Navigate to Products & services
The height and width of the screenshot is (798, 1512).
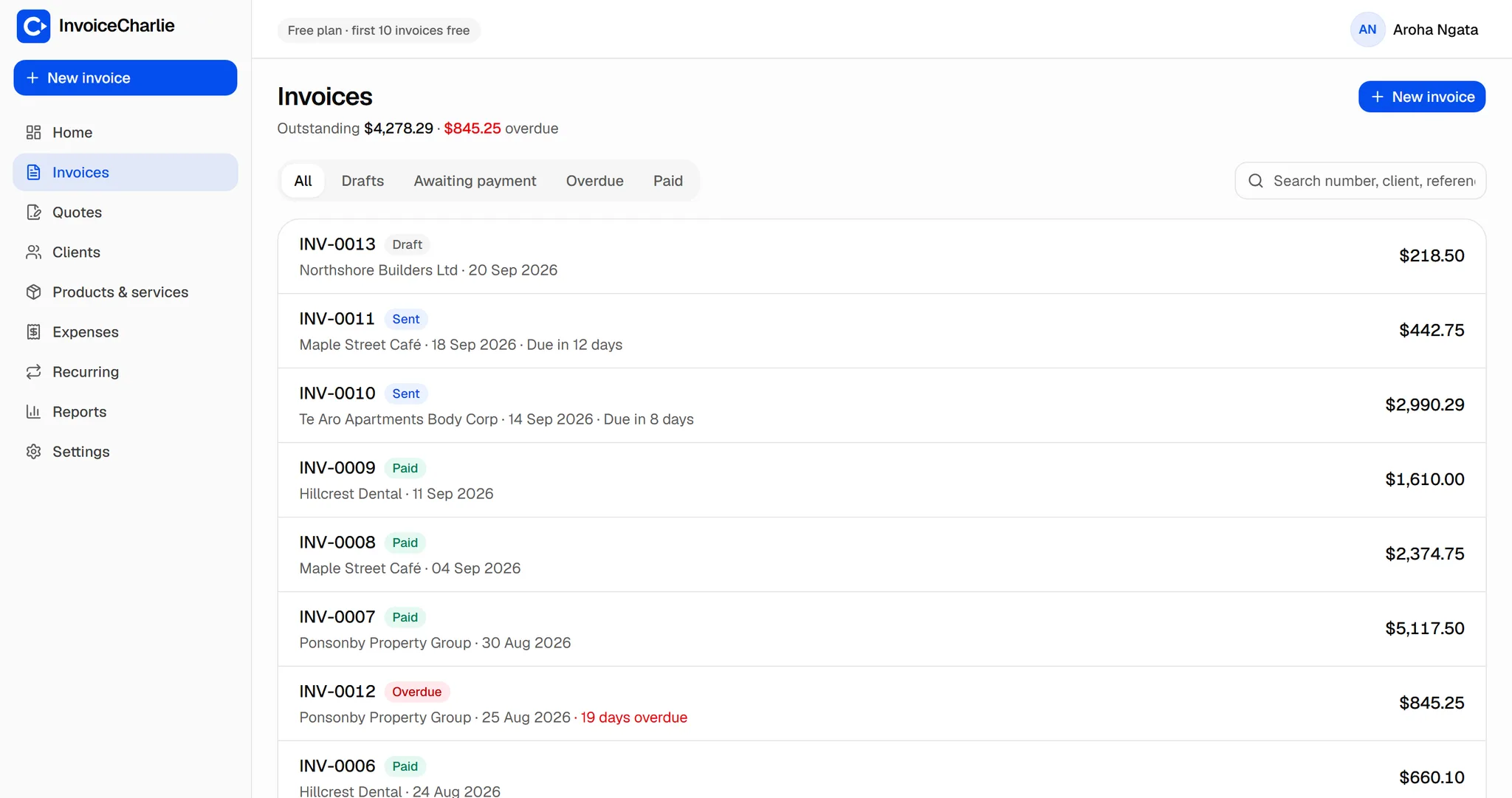(x=126, y=292)
